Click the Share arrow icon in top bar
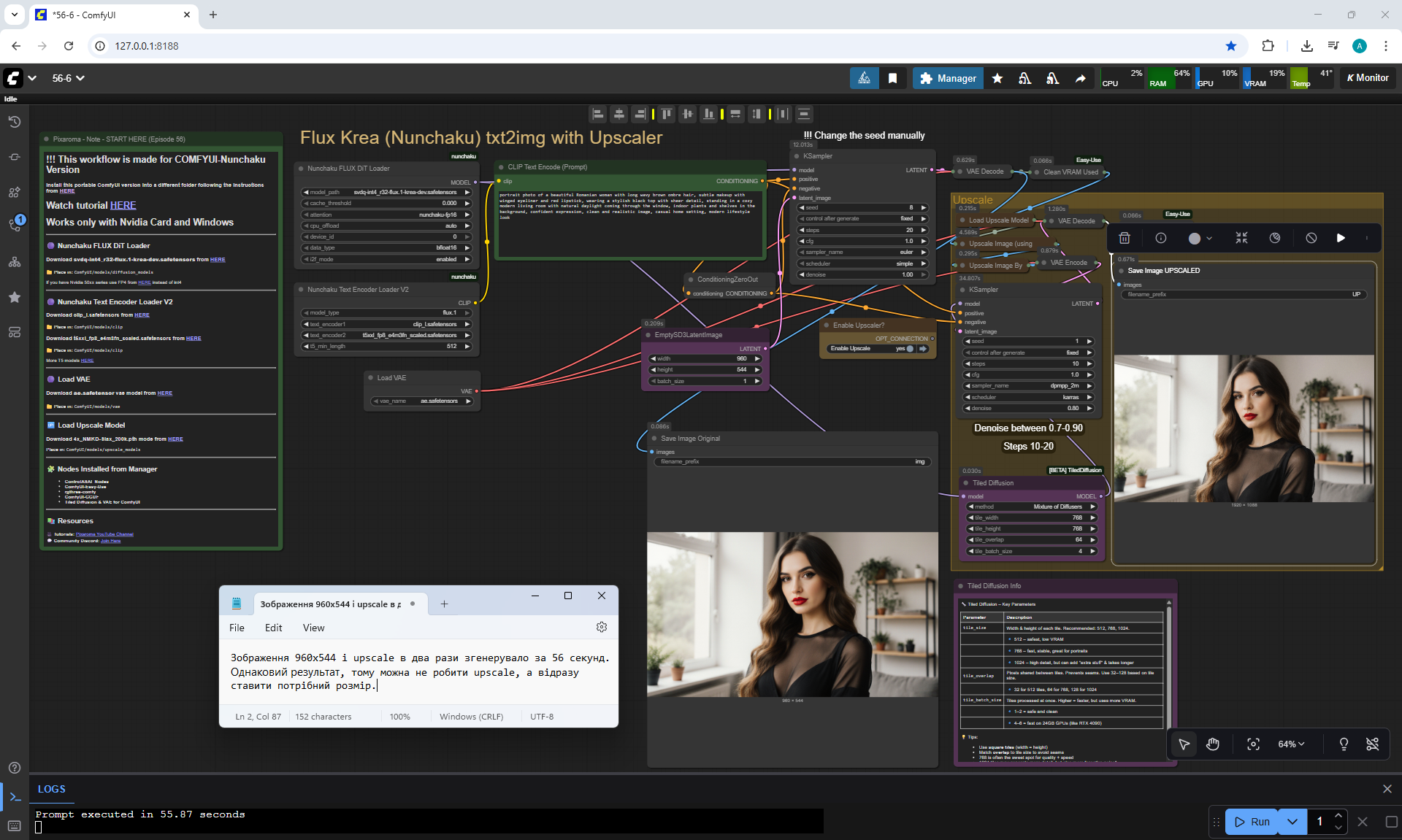Image resolution: width=1402 pixels, height=840 pixels. click(1080, 78)
